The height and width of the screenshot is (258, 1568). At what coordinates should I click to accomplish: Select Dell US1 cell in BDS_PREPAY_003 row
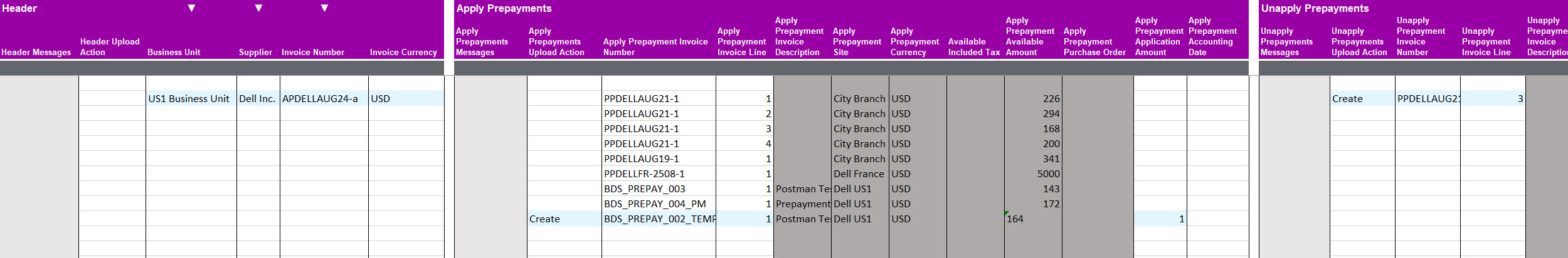860,188
